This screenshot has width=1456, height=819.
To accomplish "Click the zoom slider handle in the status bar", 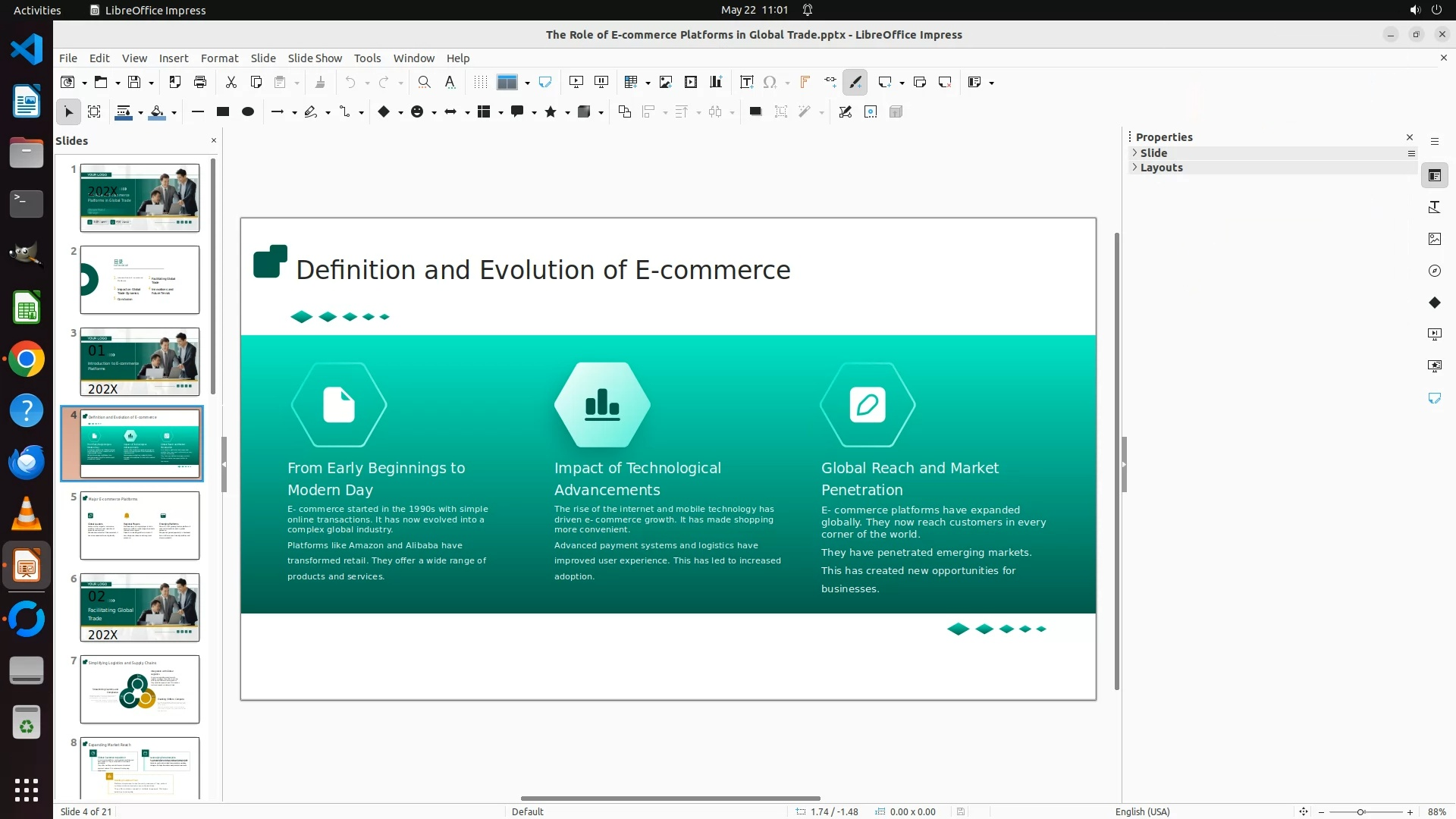I will (1360, 811).
